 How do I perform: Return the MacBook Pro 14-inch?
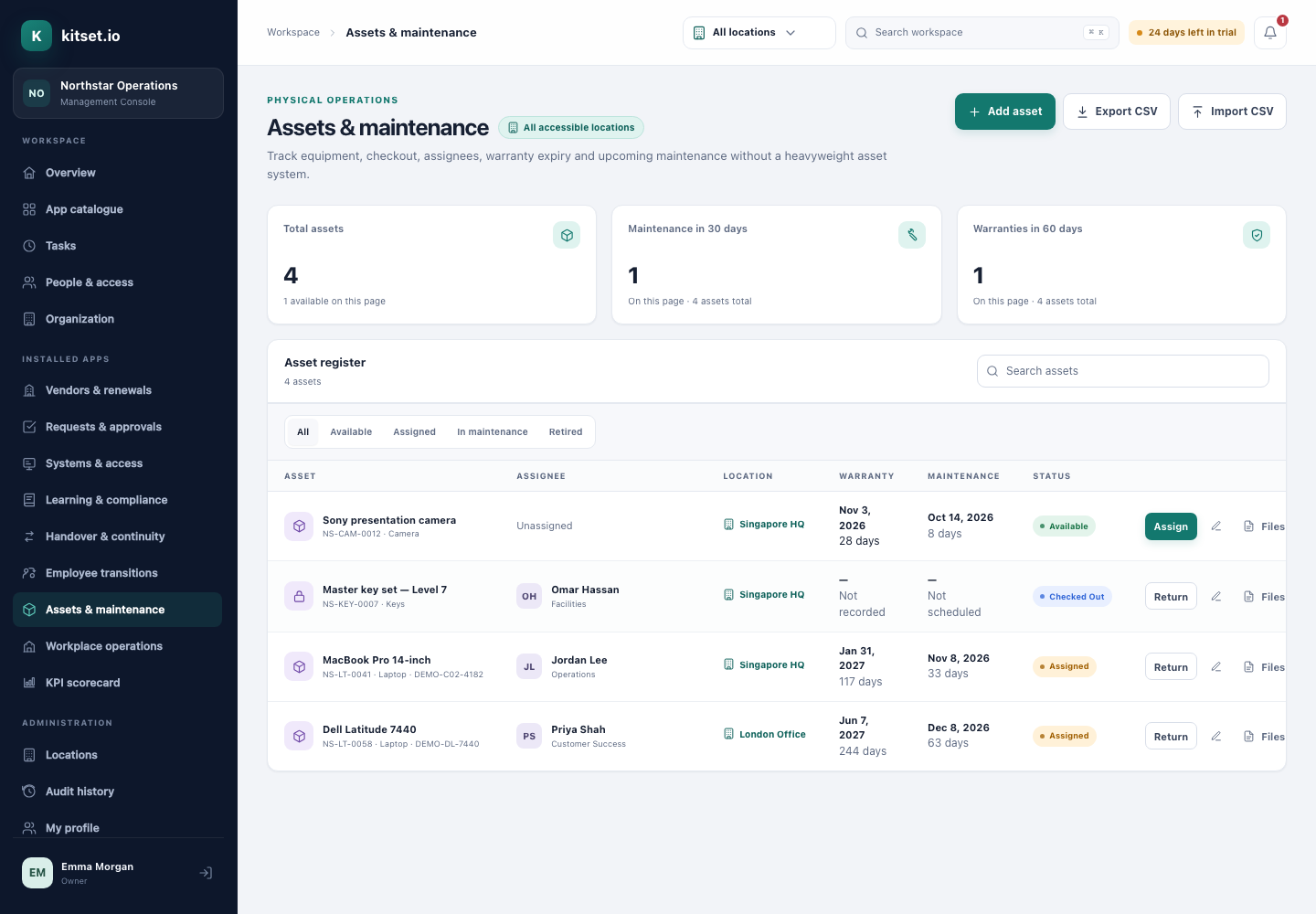point(1171,667)
